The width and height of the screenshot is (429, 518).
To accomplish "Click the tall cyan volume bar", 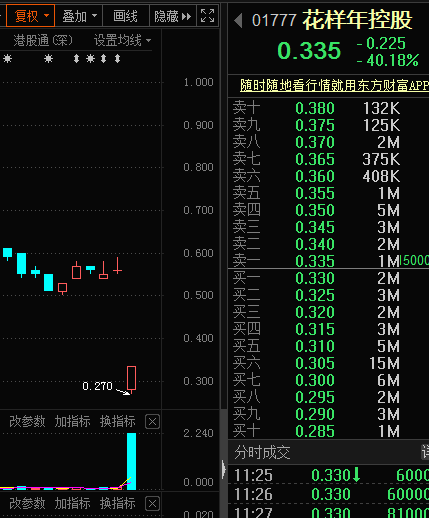I will (x=131, y=461).
